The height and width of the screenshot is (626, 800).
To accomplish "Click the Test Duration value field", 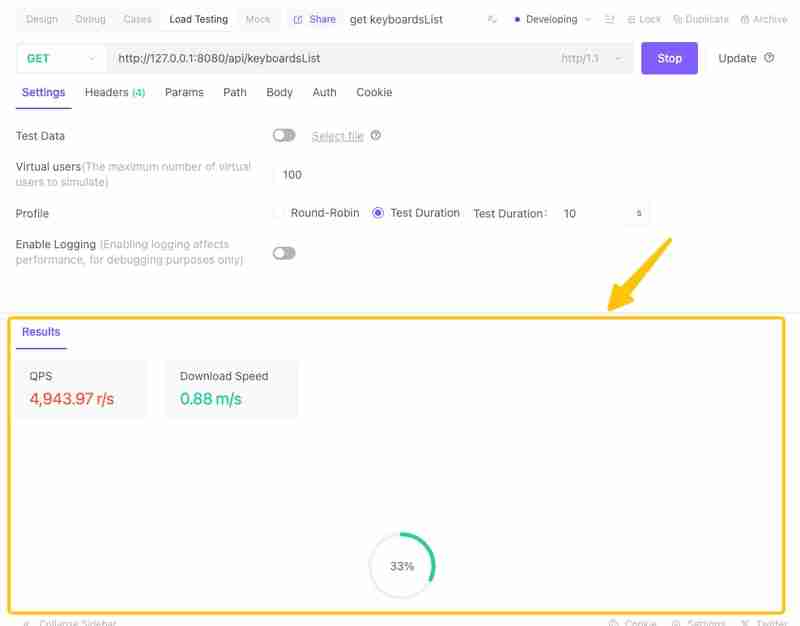I will [594, 213].
